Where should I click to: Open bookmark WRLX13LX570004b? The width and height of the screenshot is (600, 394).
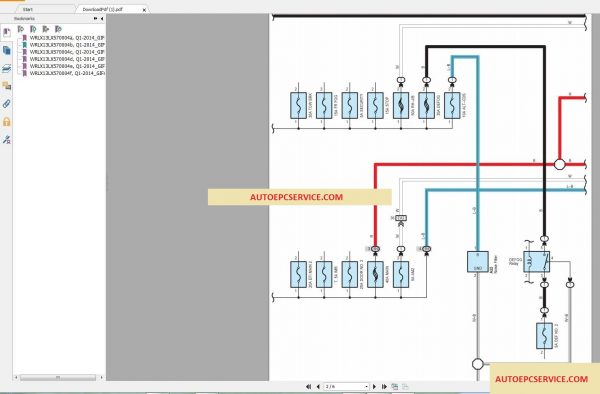(67, 45)
